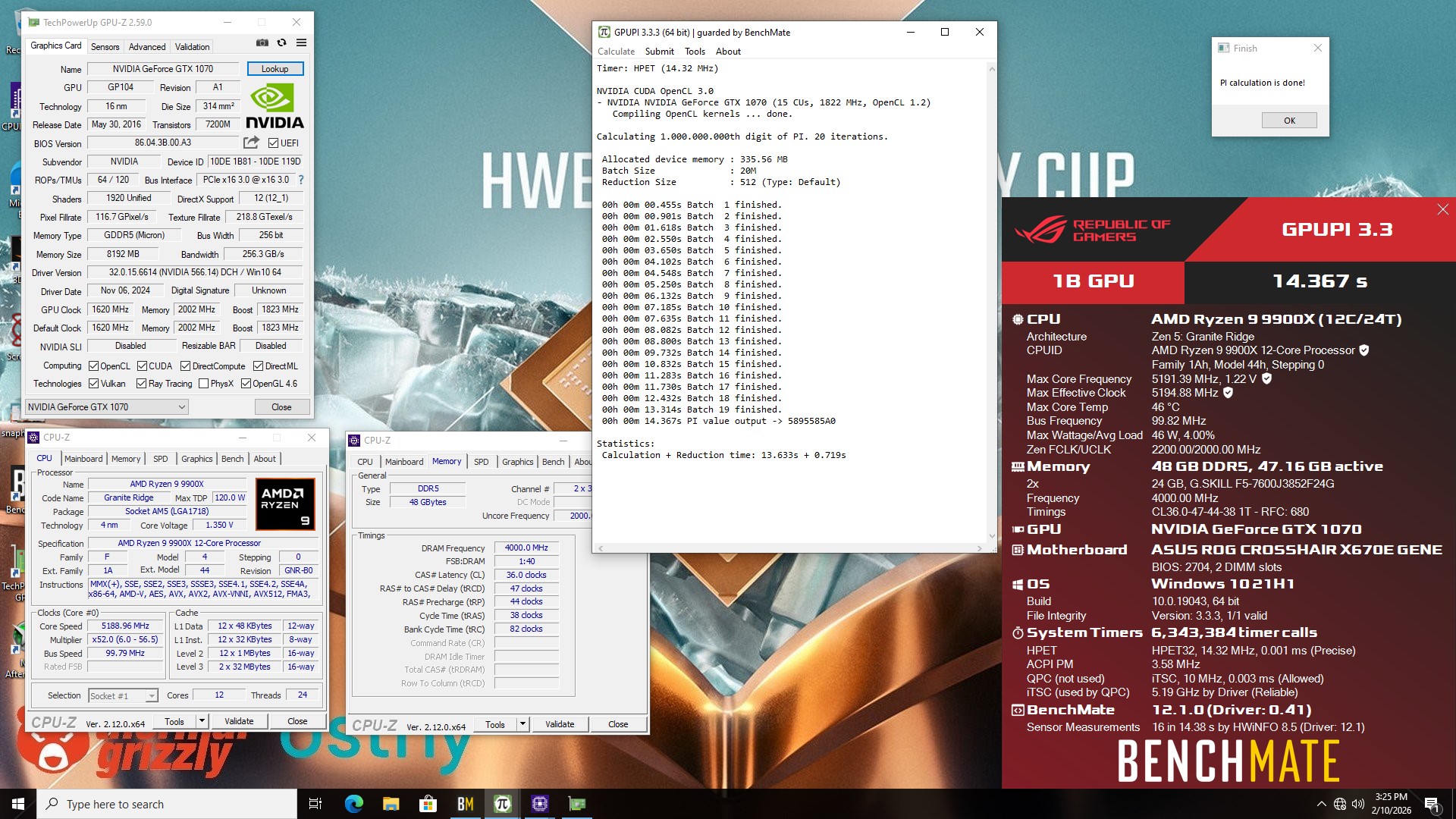Toggle the DirectML checkbox
The height and width of the screenshot is (819, 1456).
click(258, 366)
